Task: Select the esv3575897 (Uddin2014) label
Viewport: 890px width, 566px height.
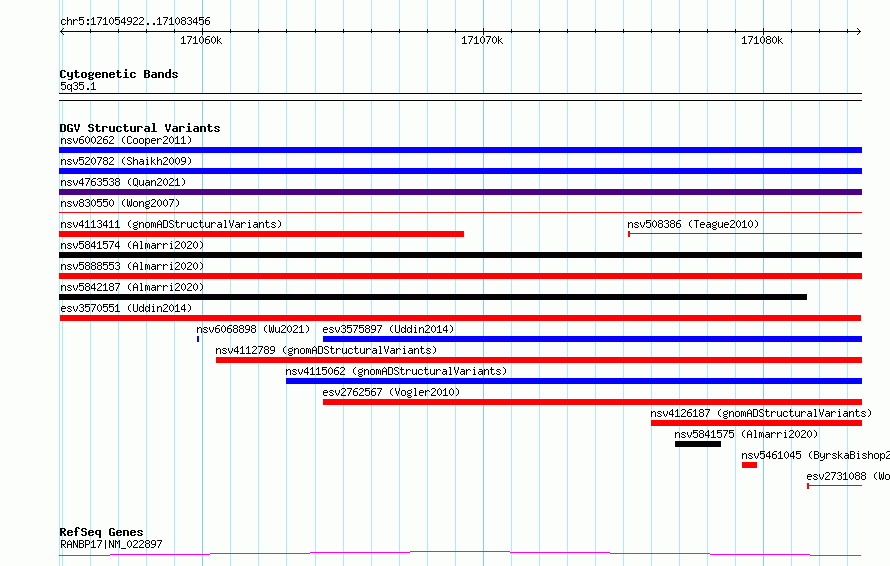Action: coord(388,329)
